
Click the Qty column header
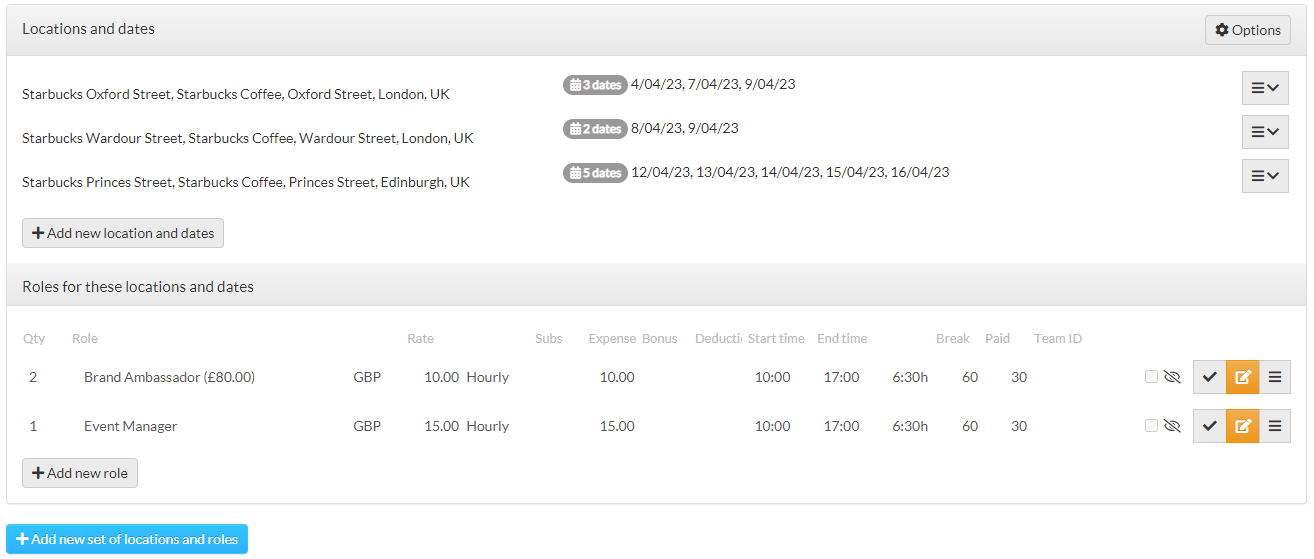click(x=34, y=339)
